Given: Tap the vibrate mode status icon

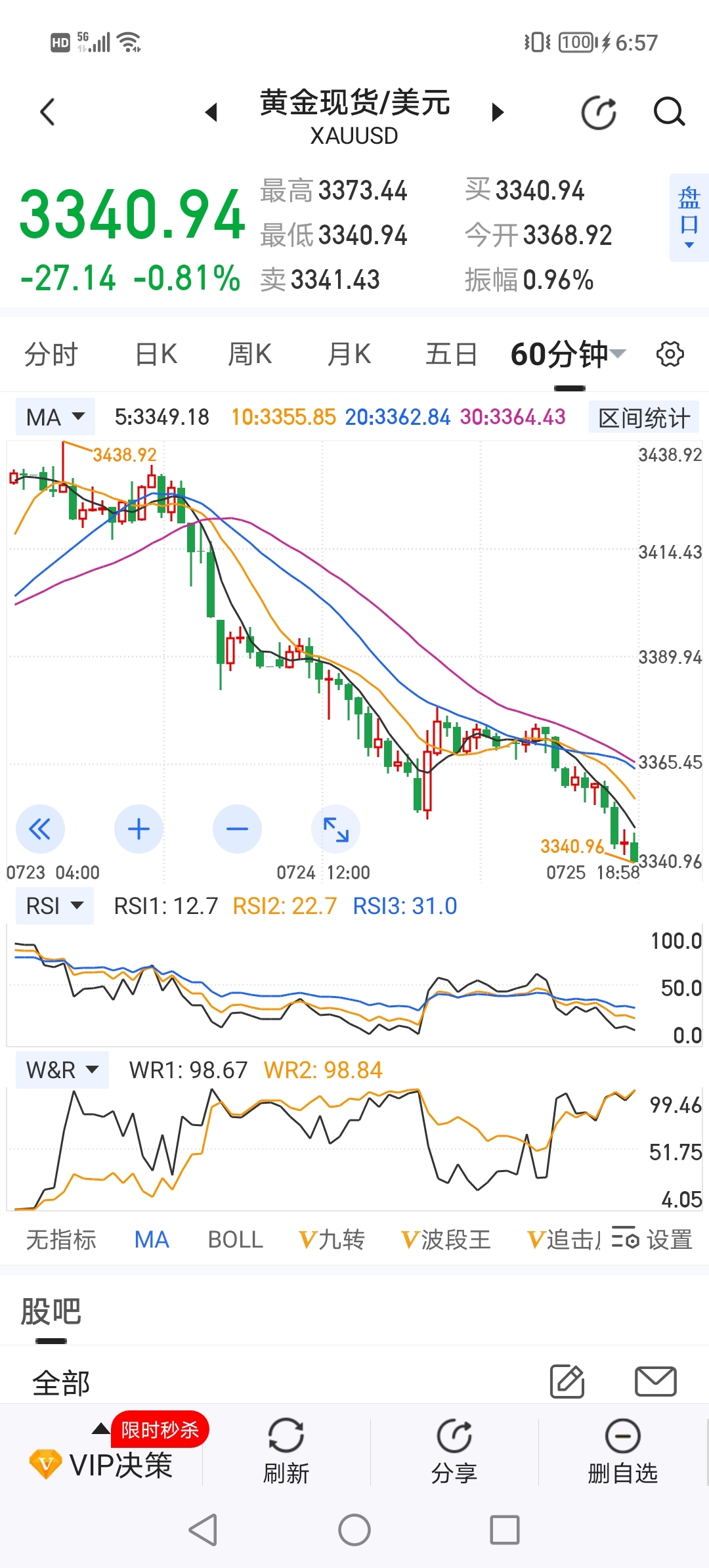Looking at the screenshot, I should click(538, 43).
